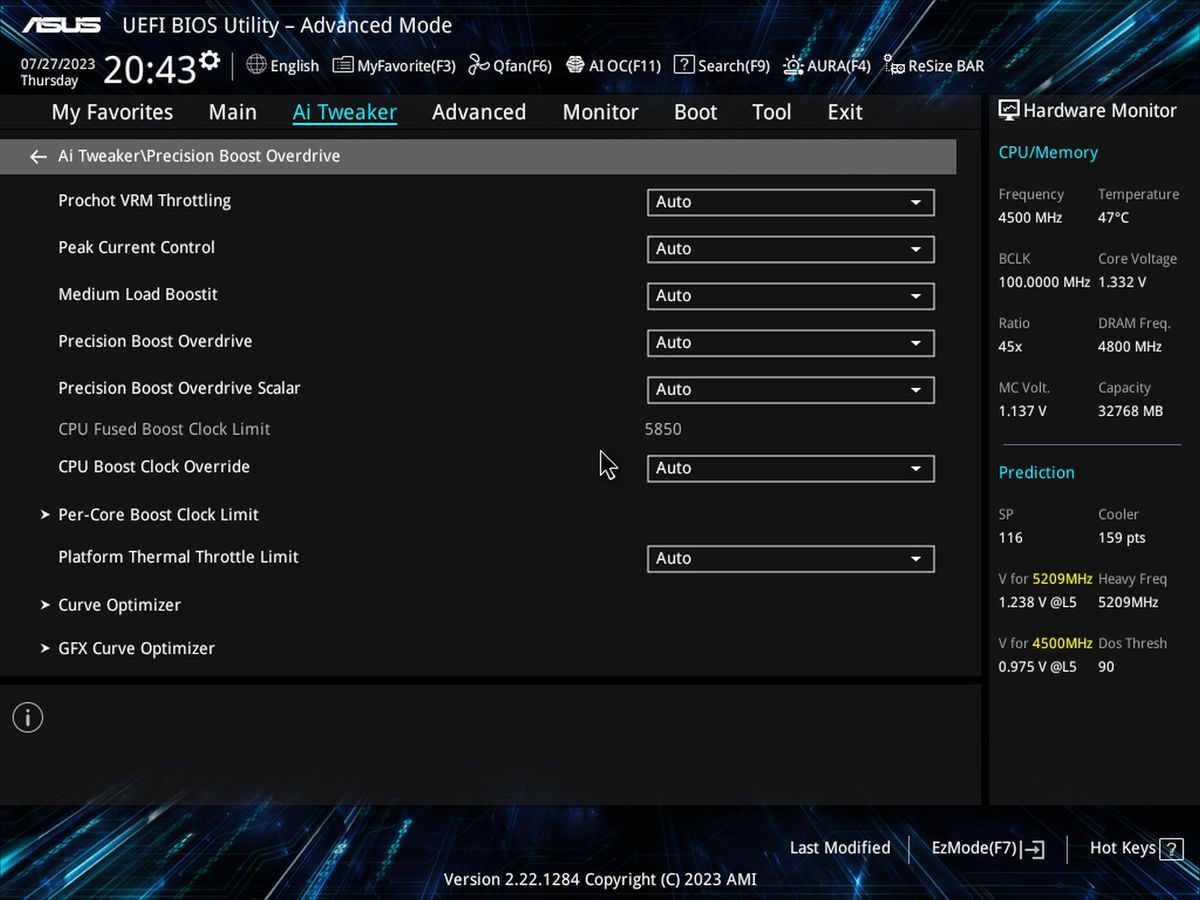Open the Medium Load Boostit dropdown

[791, 296]
